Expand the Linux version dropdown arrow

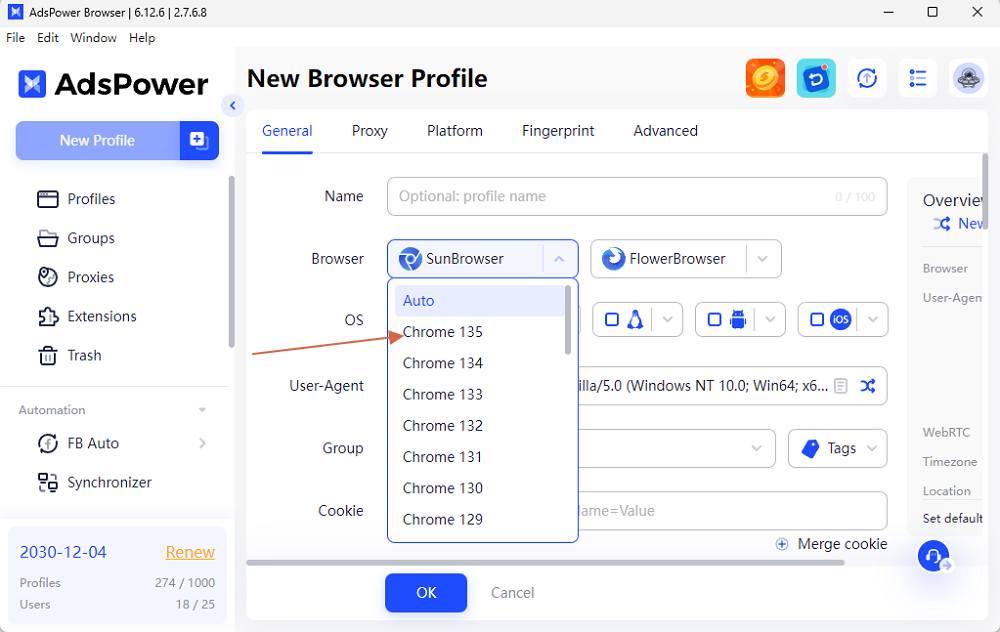[x=668, y=320]
